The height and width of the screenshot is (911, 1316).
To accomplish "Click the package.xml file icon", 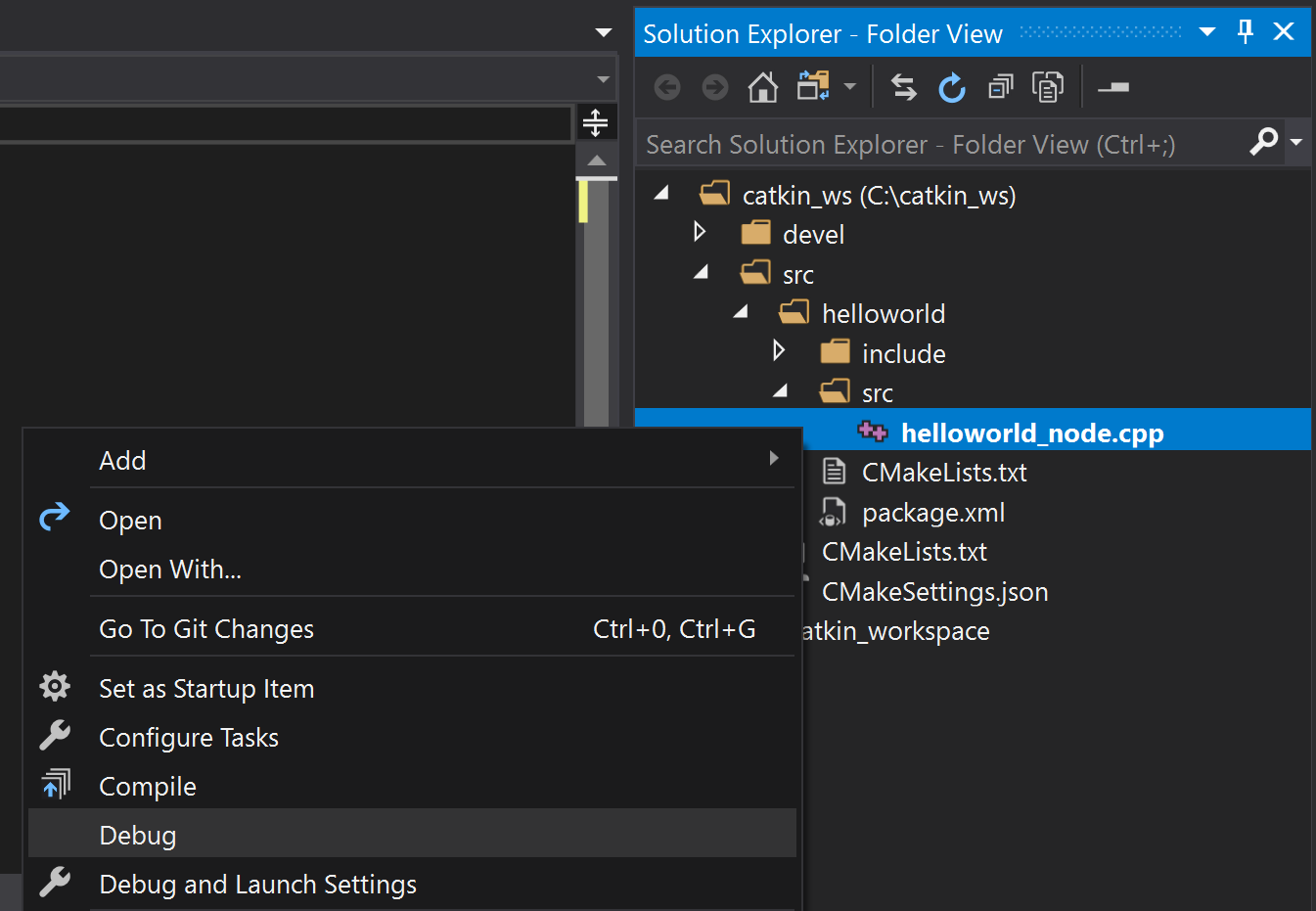I will [833, 512].
